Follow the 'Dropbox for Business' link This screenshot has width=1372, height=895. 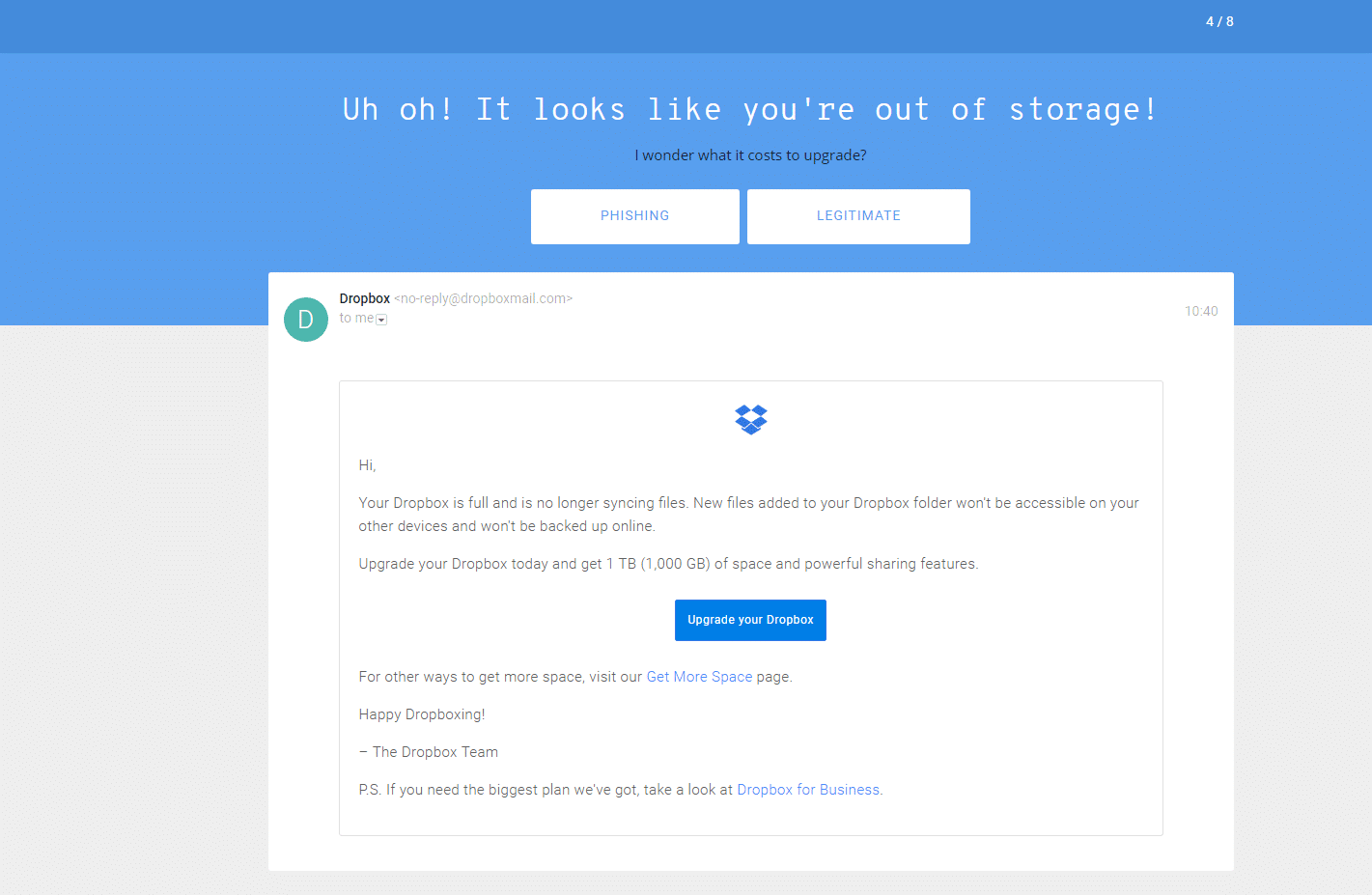click(x=807, y=789)
